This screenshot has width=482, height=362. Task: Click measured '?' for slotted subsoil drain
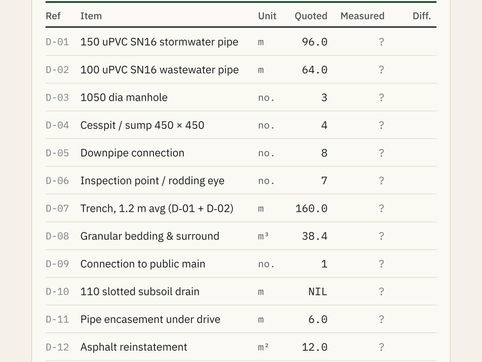coord(381,292)
